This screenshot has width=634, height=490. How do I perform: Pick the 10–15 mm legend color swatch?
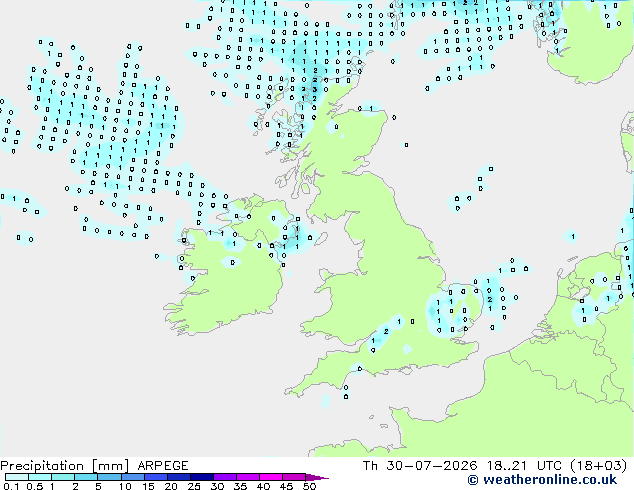pyautogui.click(x=132, y=477)
